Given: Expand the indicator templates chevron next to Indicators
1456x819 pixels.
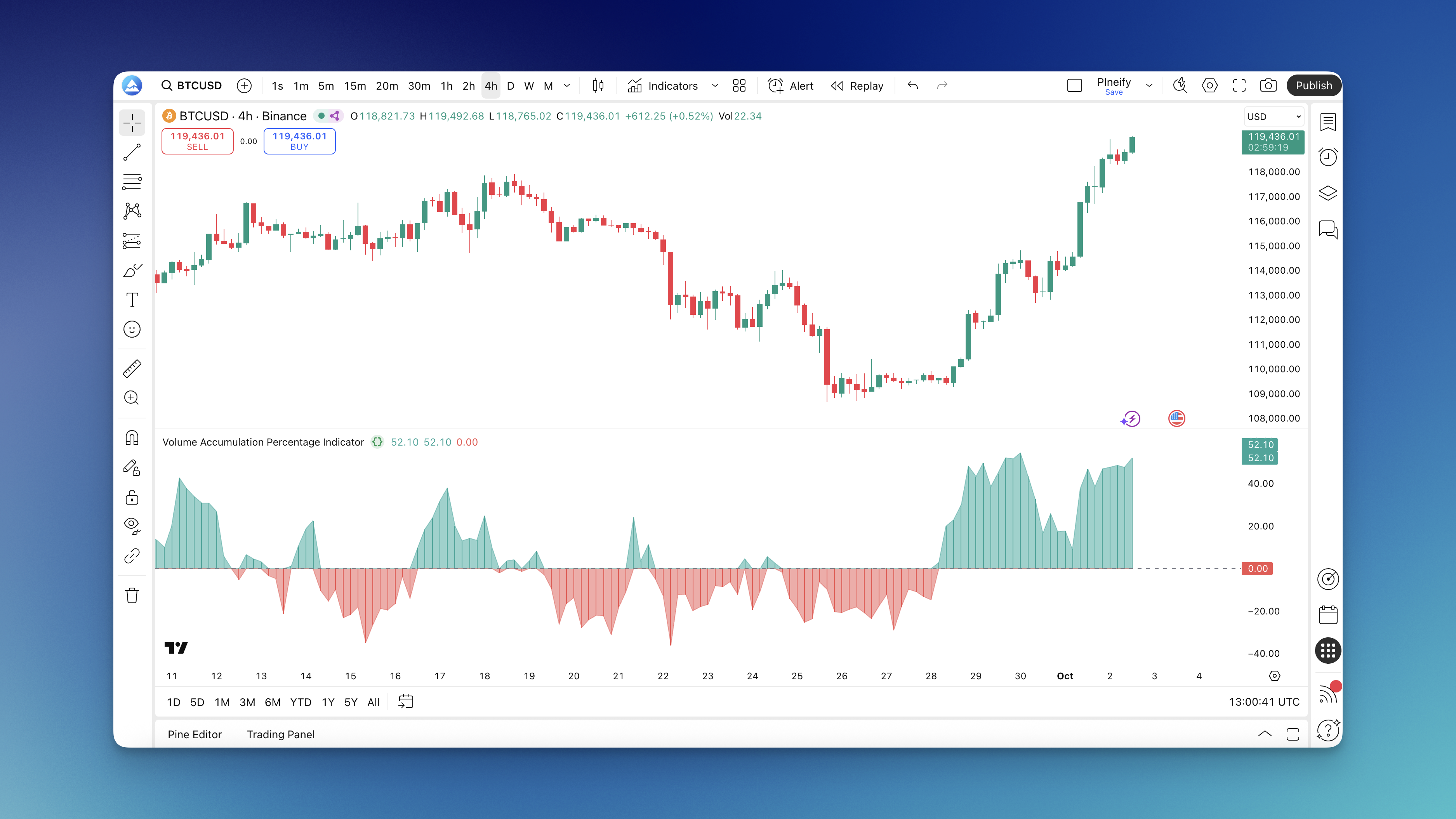Looking at the screenshot, I should click(715, 85).
